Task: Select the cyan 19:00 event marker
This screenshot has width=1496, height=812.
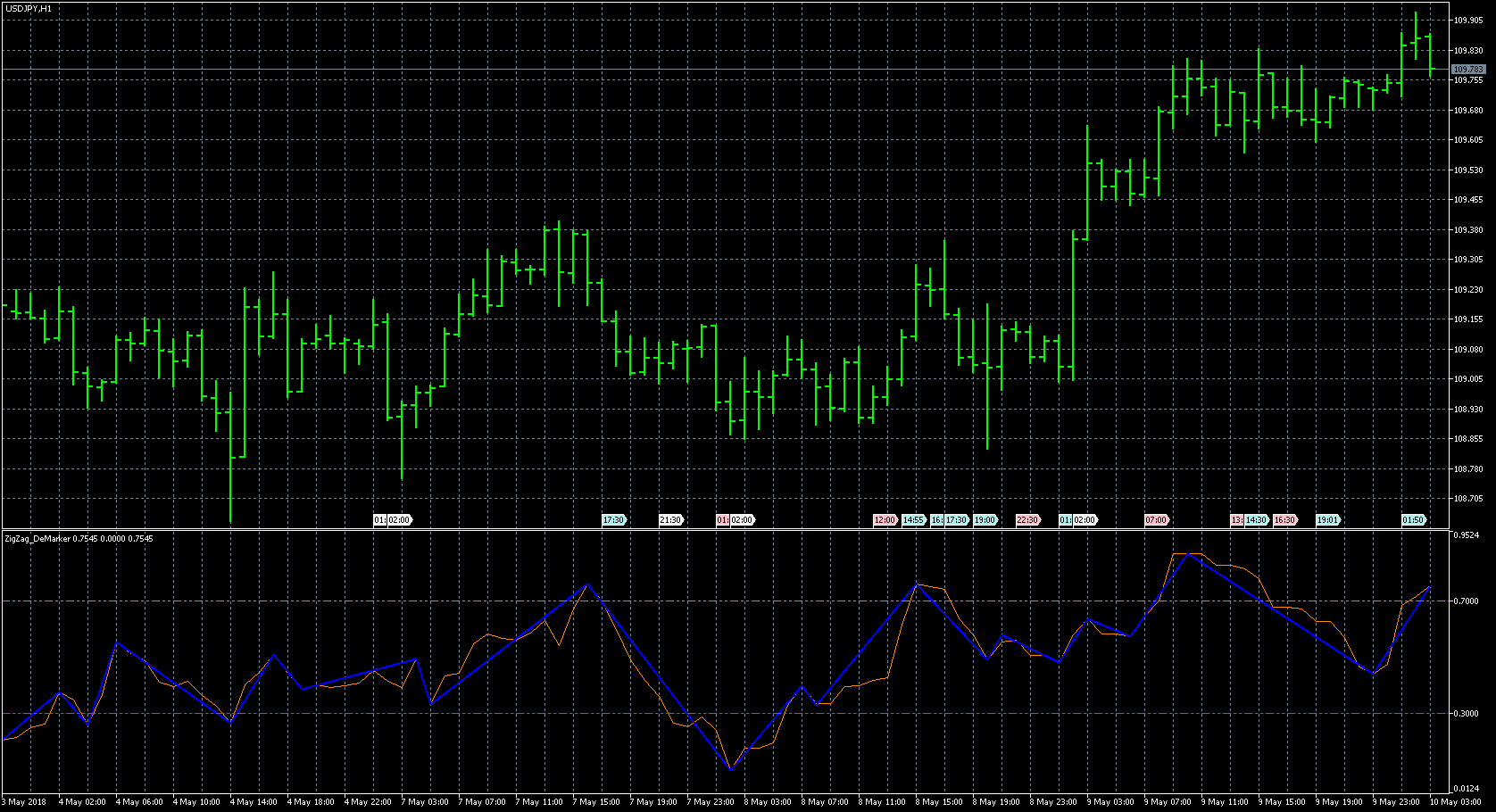Action: point(985,520)
